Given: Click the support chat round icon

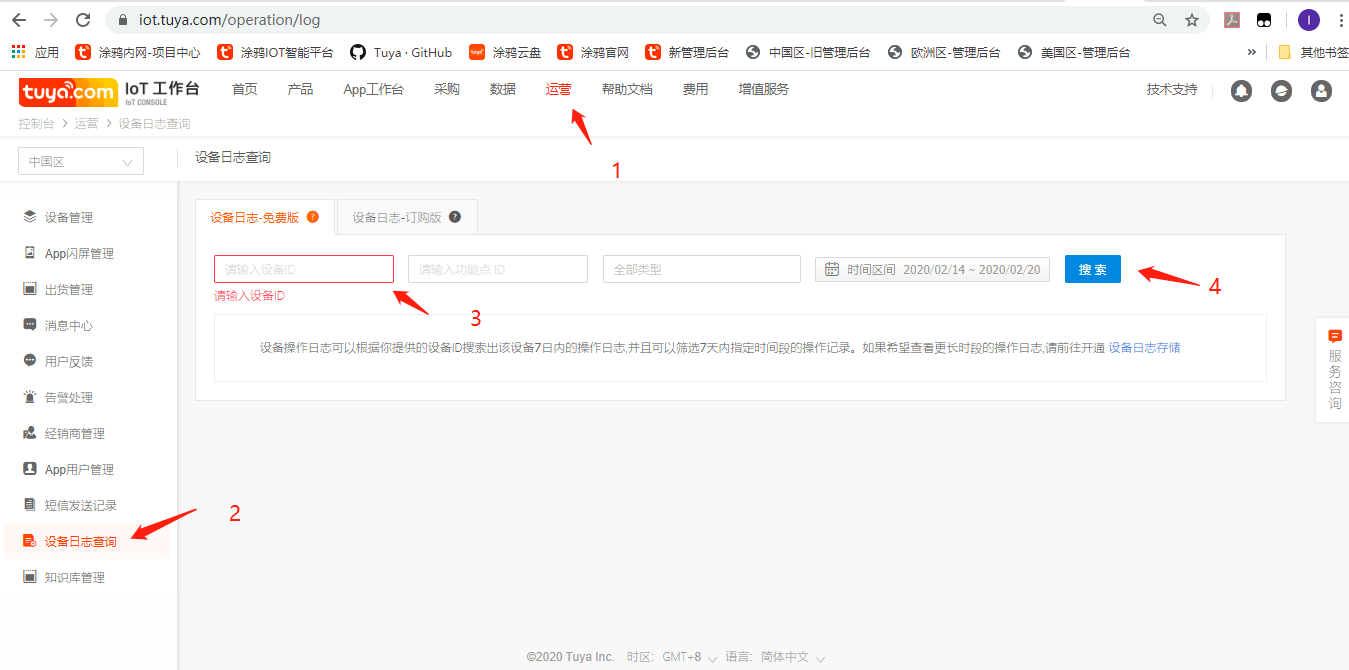Looking at the screenshot, I should (x=1281, y=91).
